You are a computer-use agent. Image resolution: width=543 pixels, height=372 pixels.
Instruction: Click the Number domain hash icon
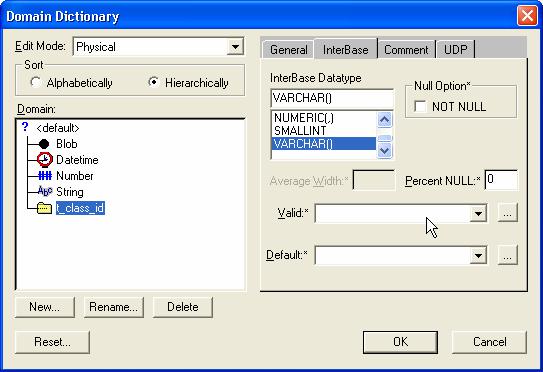coord(45,176)
